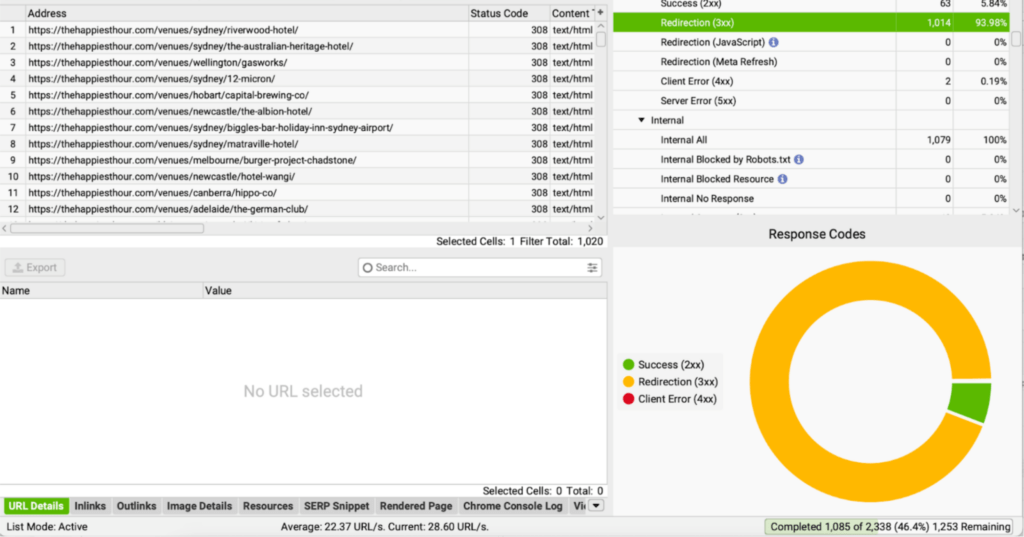Select the the-australian-heritage-hotel URL row
This screenshot has height=537, width=1024.
tap(299, 46)
